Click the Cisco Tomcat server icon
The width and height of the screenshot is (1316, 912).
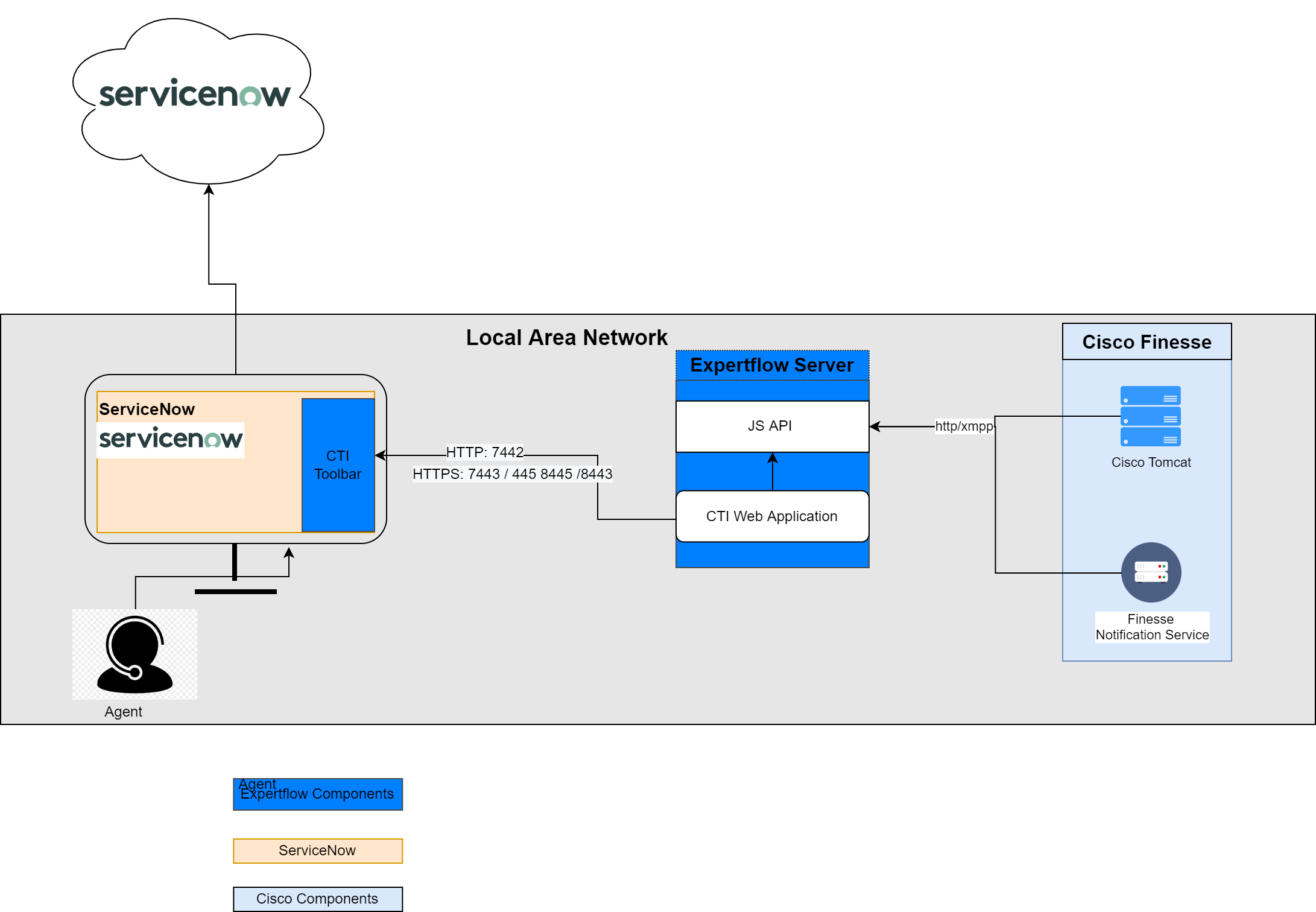[1150, 417]
